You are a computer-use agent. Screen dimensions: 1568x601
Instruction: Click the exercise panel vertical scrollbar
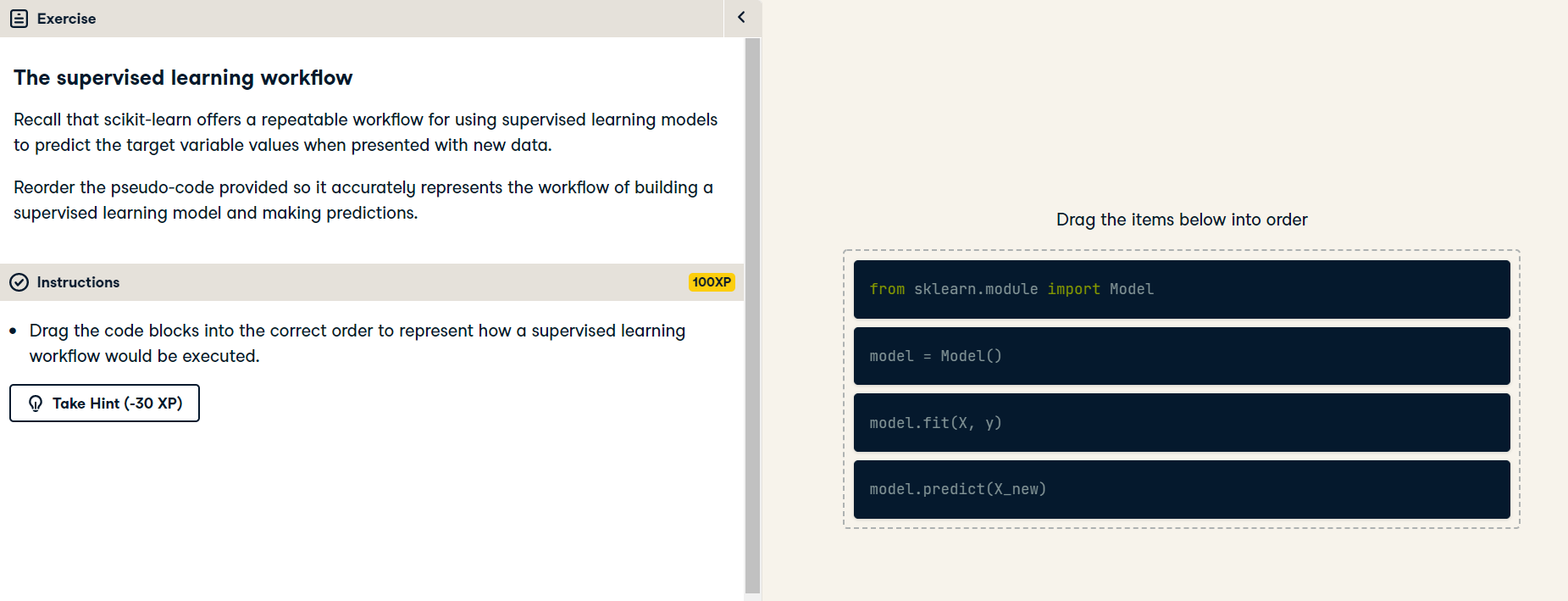click(752, 315)
